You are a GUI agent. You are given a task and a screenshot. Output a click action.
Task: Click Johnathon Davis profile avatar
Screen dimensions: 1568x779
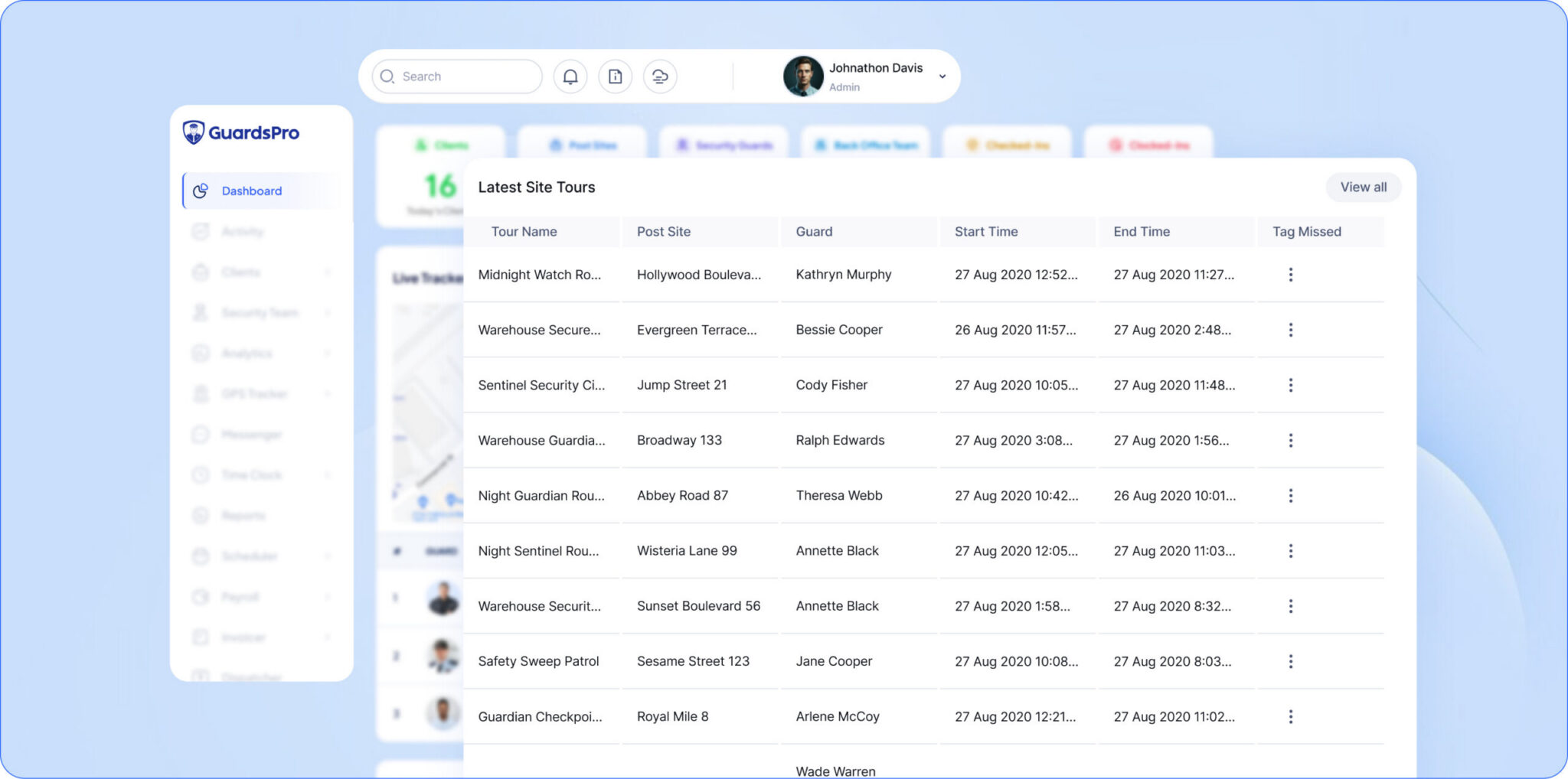click(802, 77)
